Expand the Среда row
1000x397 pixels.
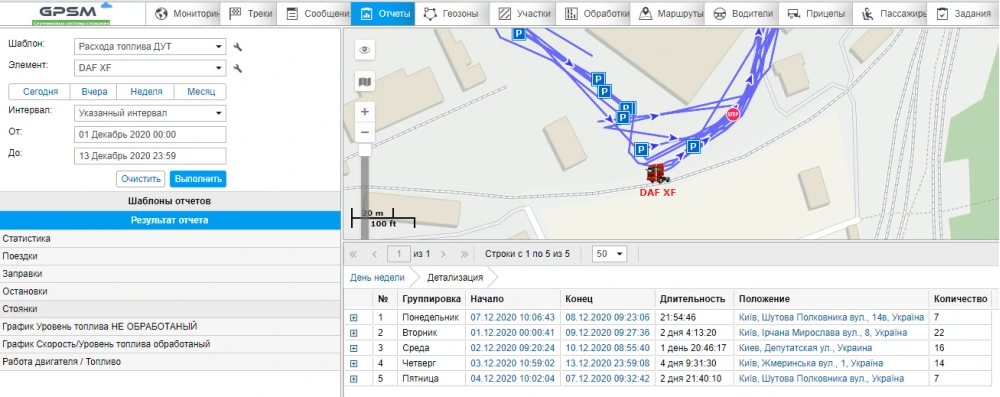pyautogui.click(x=353, y=348)
